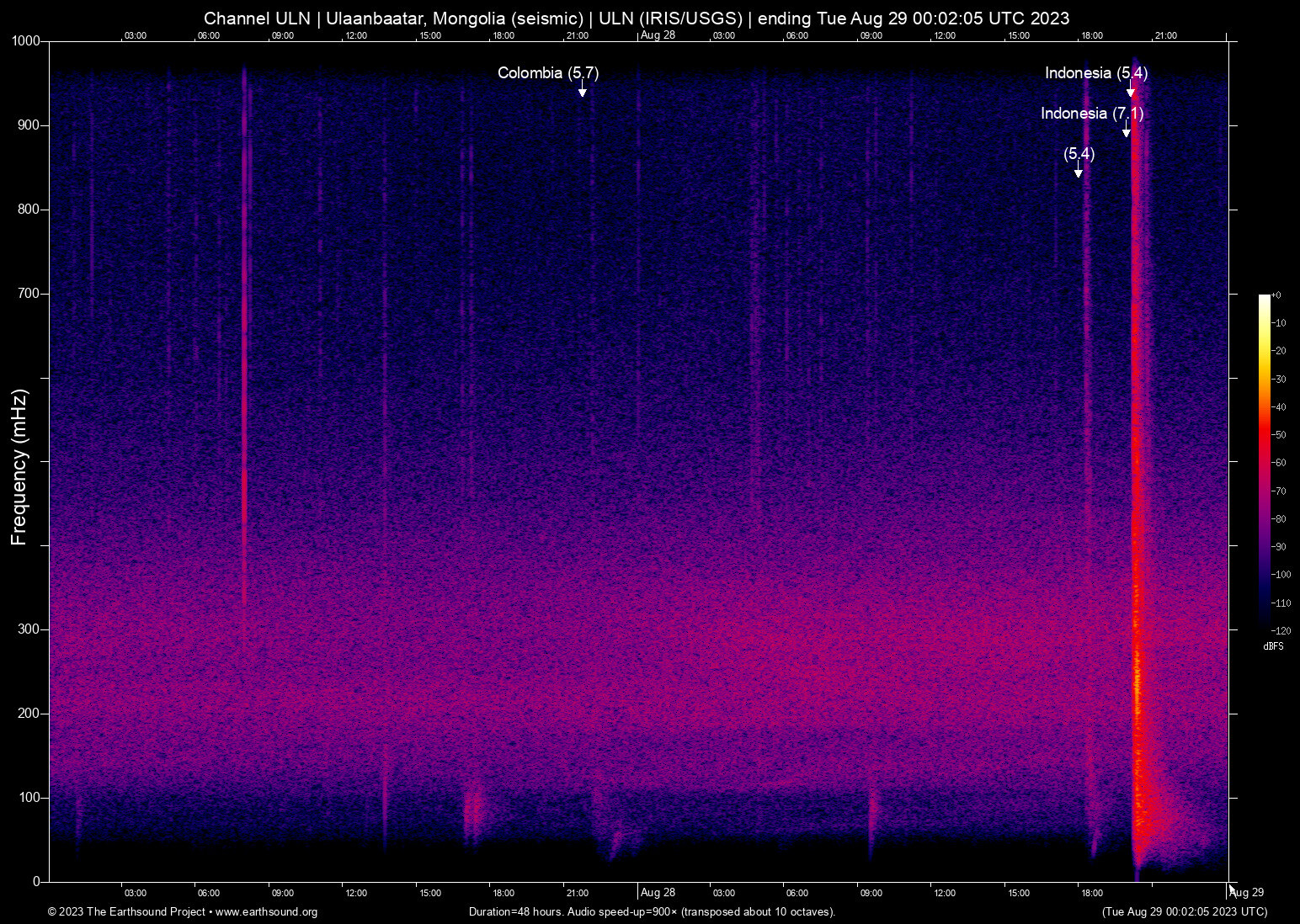Click the 700 frequency axis tick label

(29, 294)
